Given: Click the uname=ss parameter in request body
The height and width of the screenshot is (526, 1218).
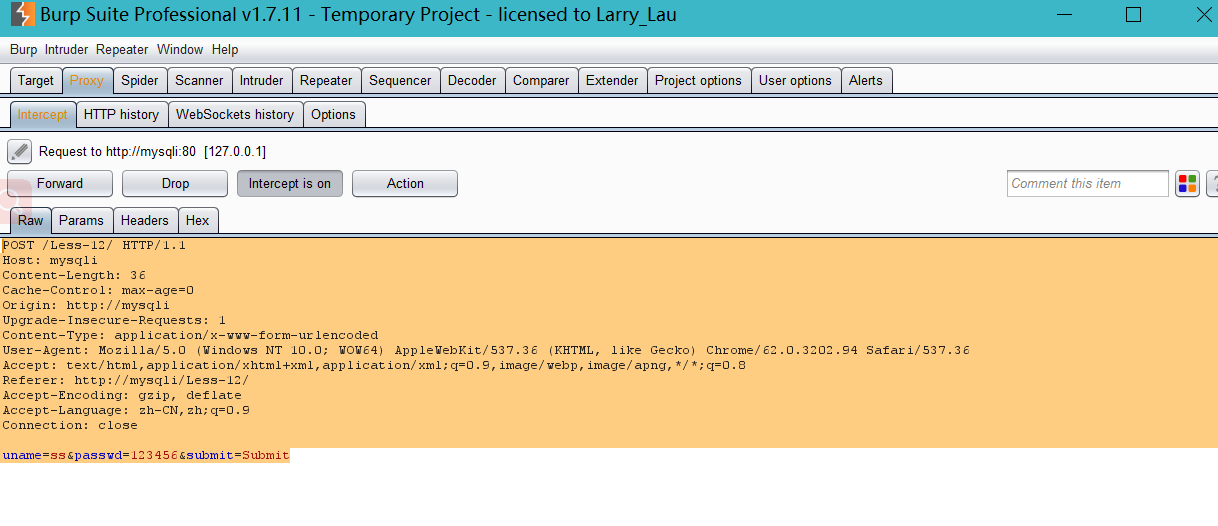Looking at the screenshot, I should (33, 455).
